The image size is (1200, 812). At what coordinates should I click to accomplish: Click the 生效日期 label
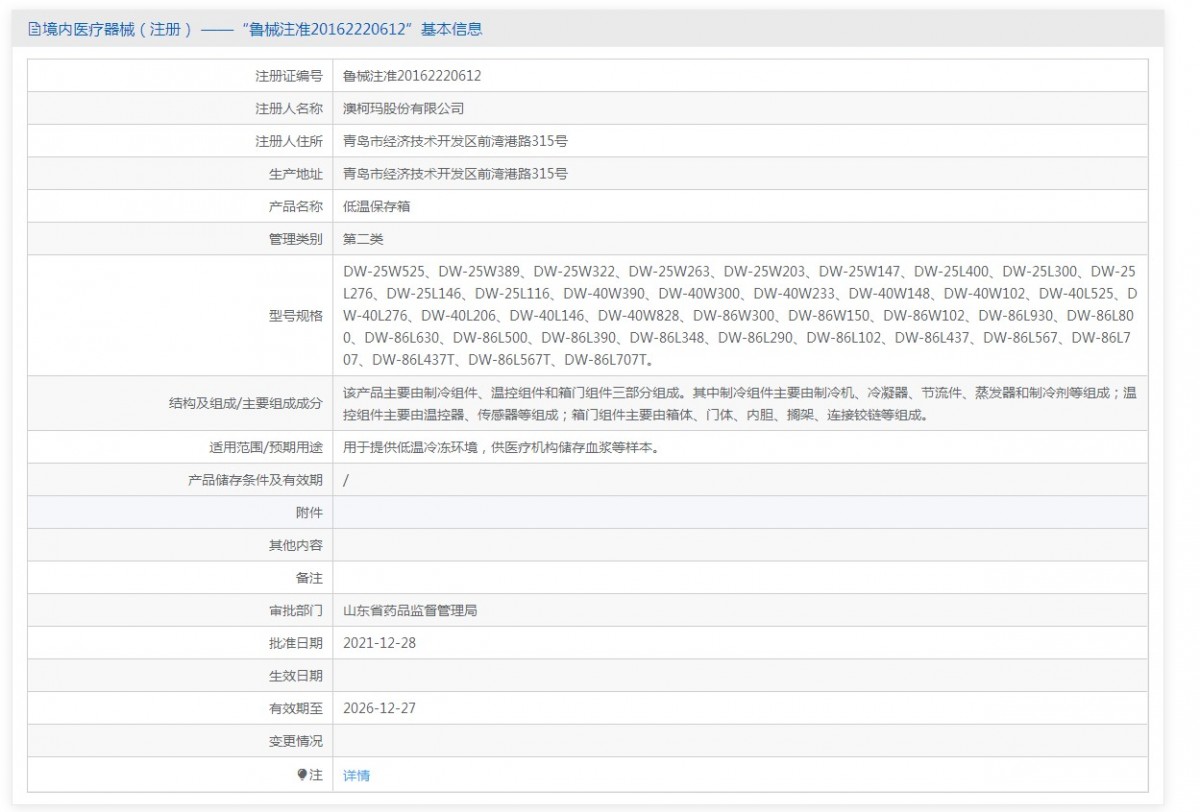click(x=296, y=676)
